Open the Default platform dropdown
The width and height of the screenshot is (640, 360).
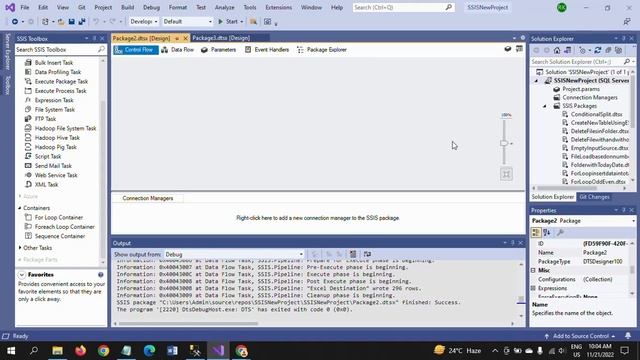point(187,22)
